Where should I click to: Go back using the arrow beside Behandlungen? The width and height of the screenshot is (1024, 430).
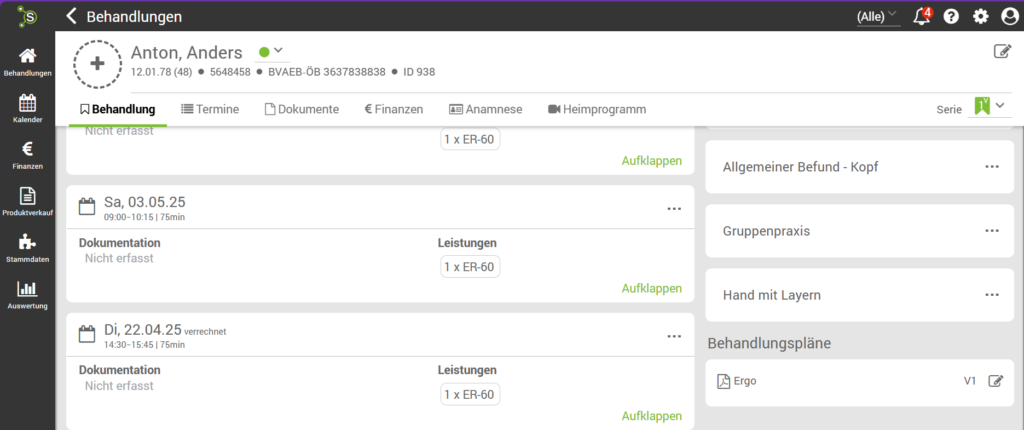(x=71, y=16)
